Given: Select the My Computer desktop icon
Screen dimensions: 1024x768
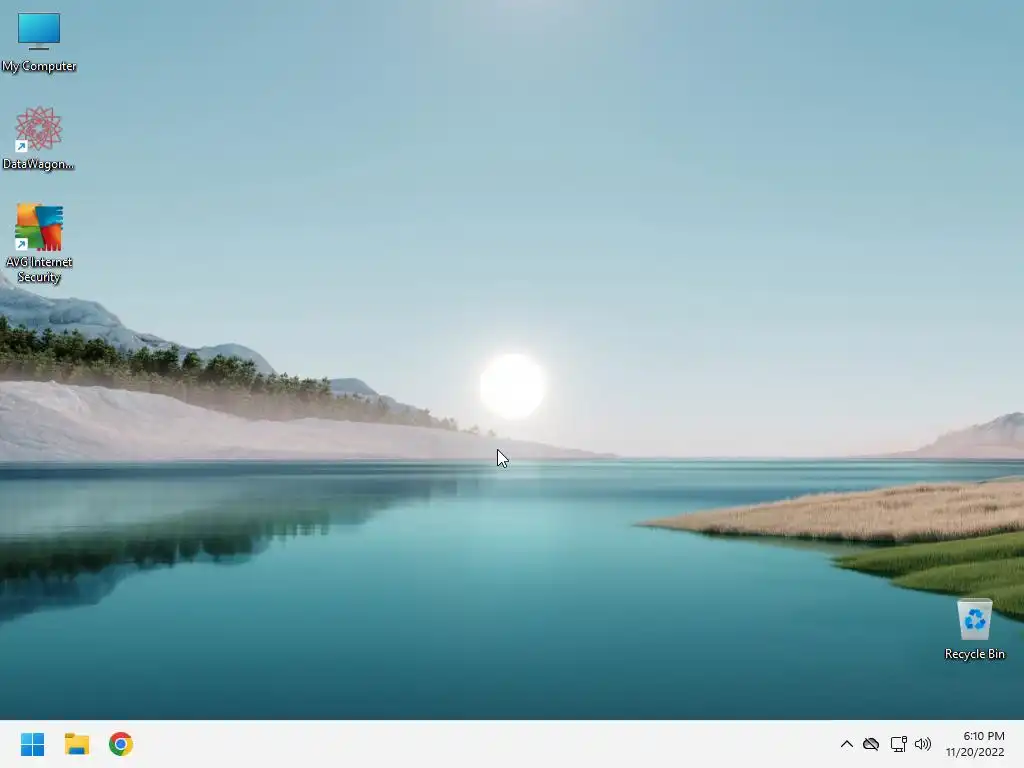Looking at the screenshot, I should (39, 42).
